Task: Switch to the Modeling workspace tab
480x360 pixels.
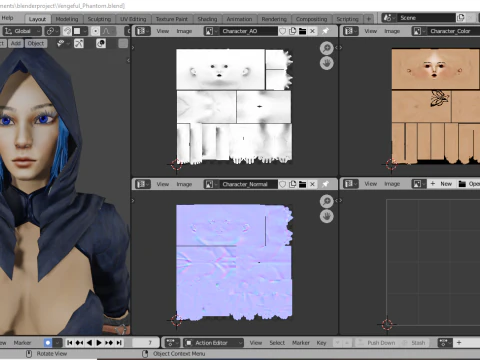Action: click(67, 19)
